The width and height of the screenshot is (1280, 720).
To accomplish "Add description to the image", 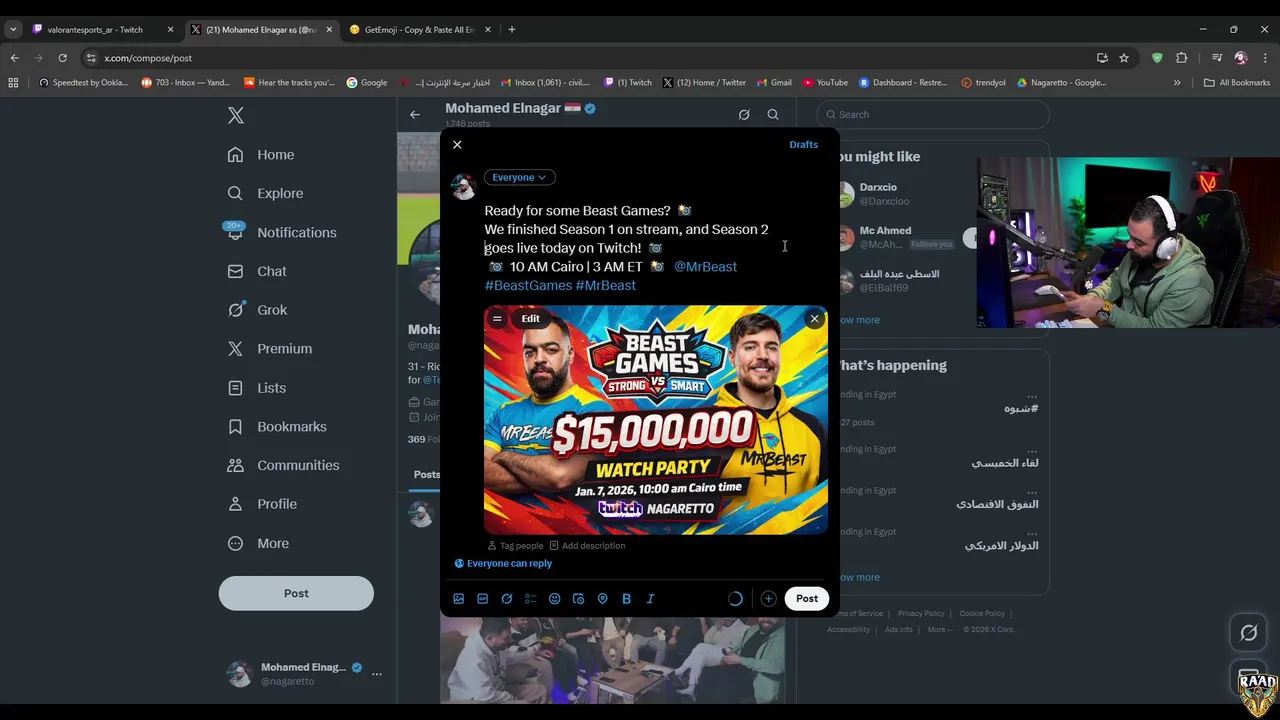I will [587, 546].
